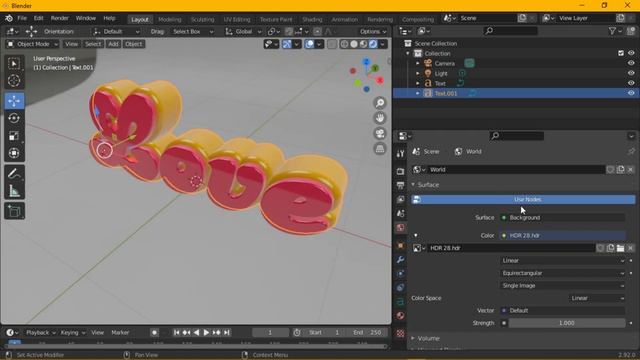Open the Object properties tab
This screenshot has width=640, height=360.
coord(400,245)
